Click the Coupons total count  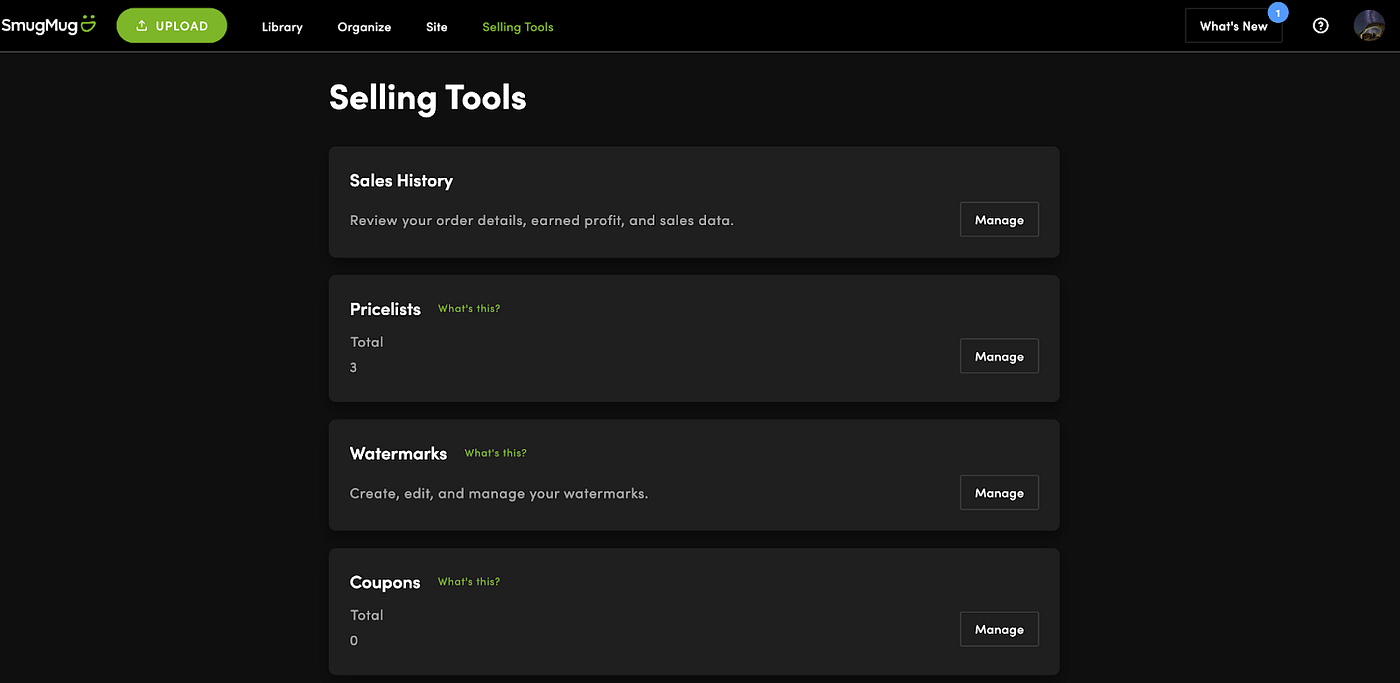coord(354,641)
